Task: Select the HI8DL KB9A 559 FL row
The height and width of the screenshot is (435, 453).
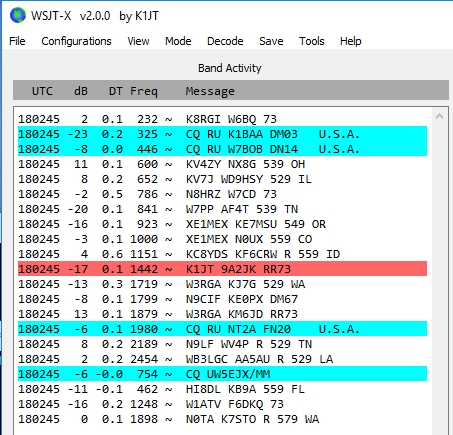Action: click(x=222, y=389)
